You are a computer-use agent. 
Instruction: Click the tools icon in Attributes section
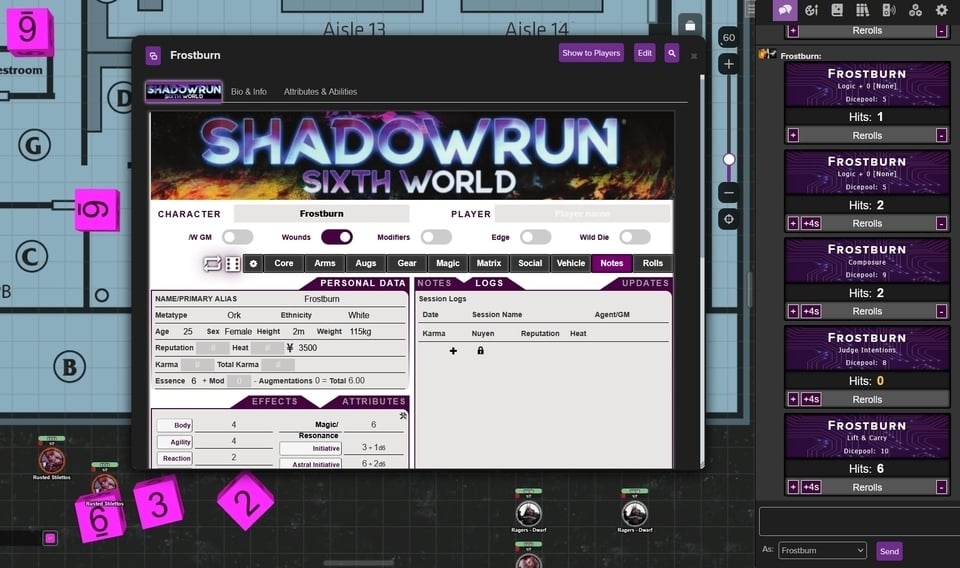(x=403, y=416)
